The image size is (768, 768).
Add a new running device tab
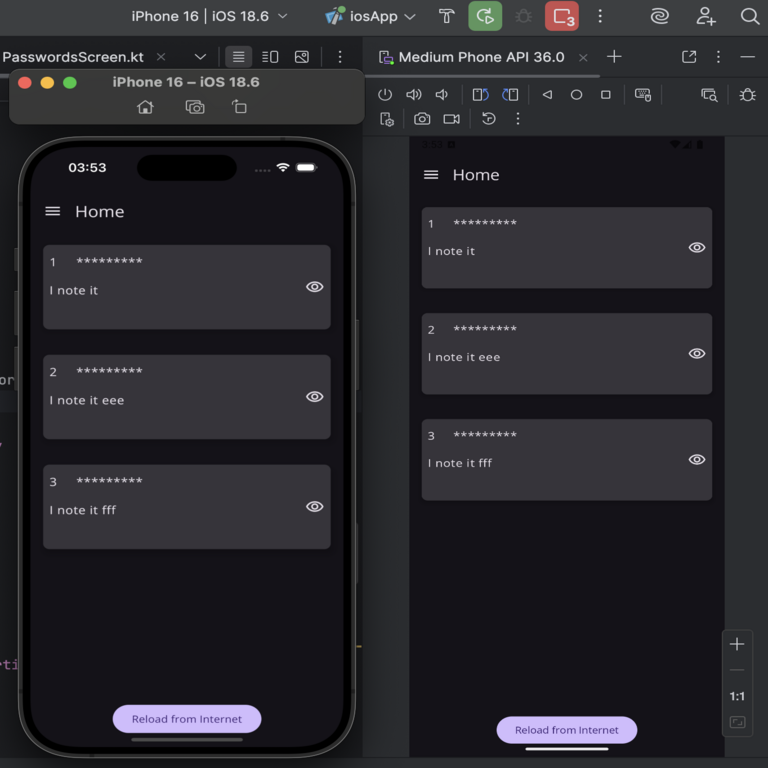(614, 57)
